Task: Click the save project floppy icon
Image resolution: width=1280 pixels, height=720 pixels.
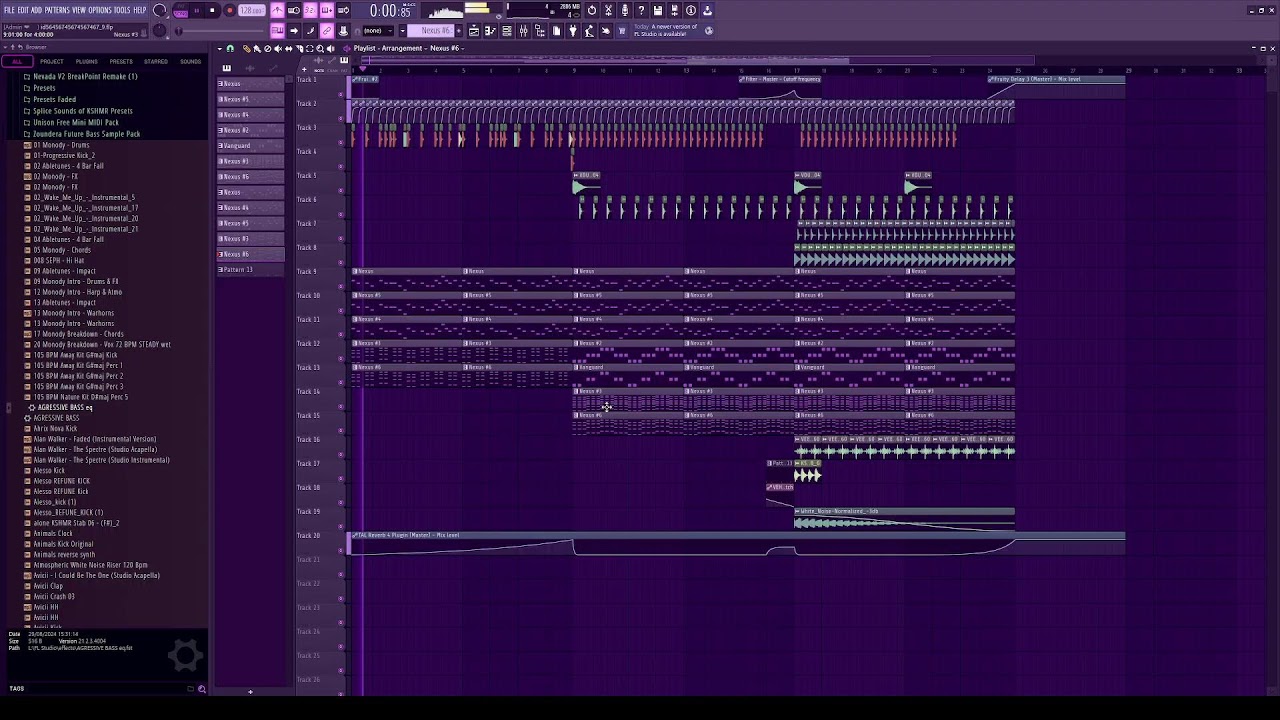Action: [x=657, y=10]
